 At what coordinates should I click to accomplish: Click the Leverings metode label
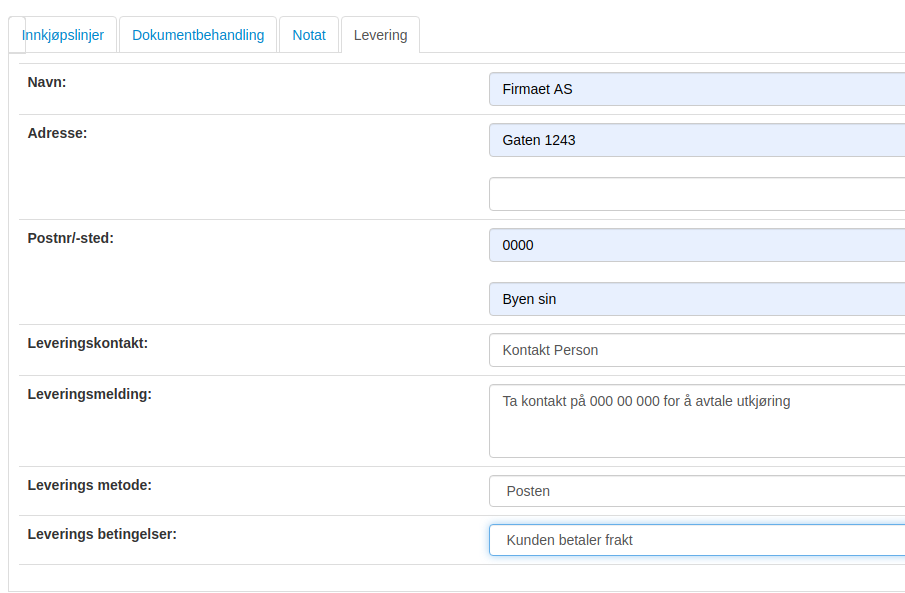tap(89, 485)
